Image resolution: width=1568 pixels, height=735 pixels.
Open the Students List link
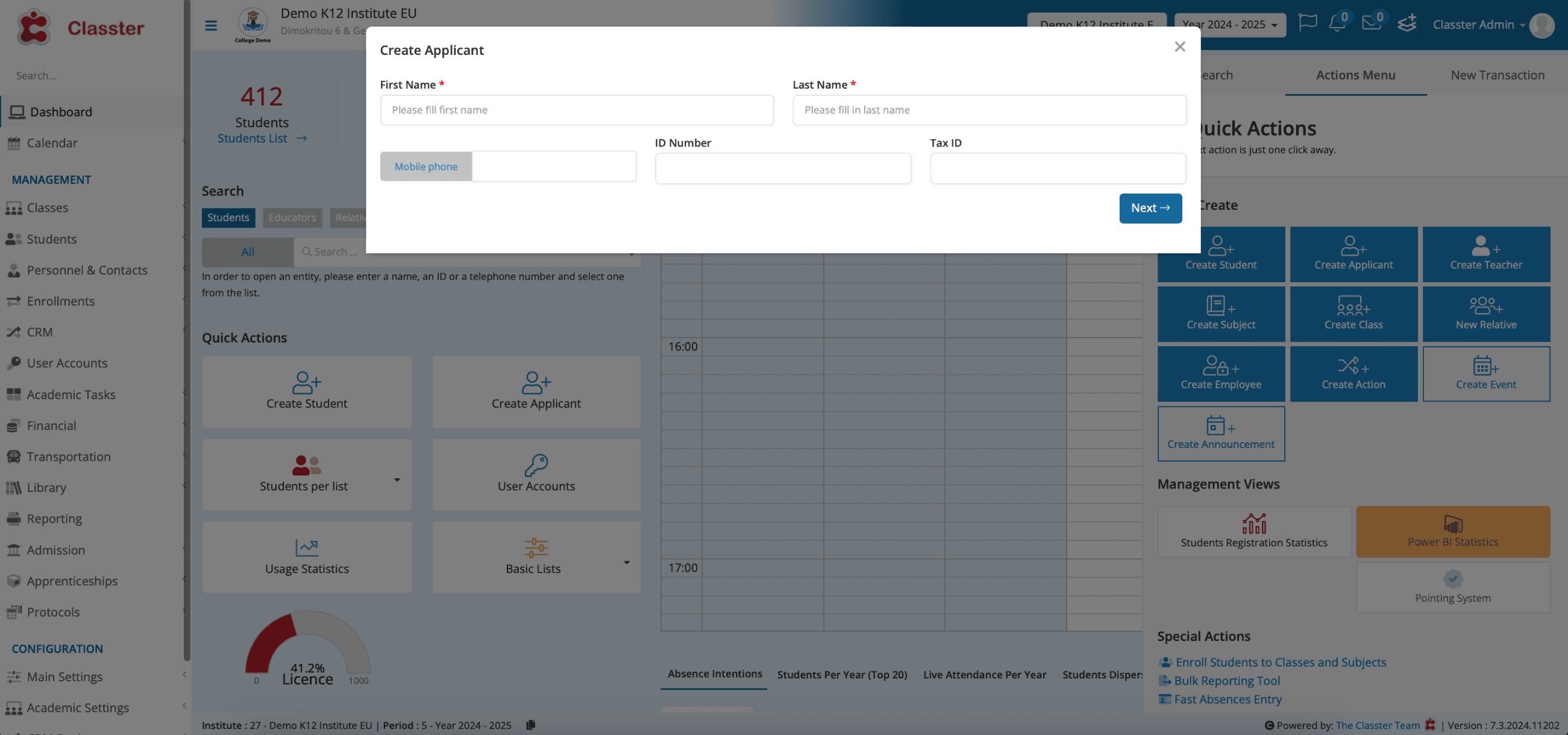[x=262, y=138]
